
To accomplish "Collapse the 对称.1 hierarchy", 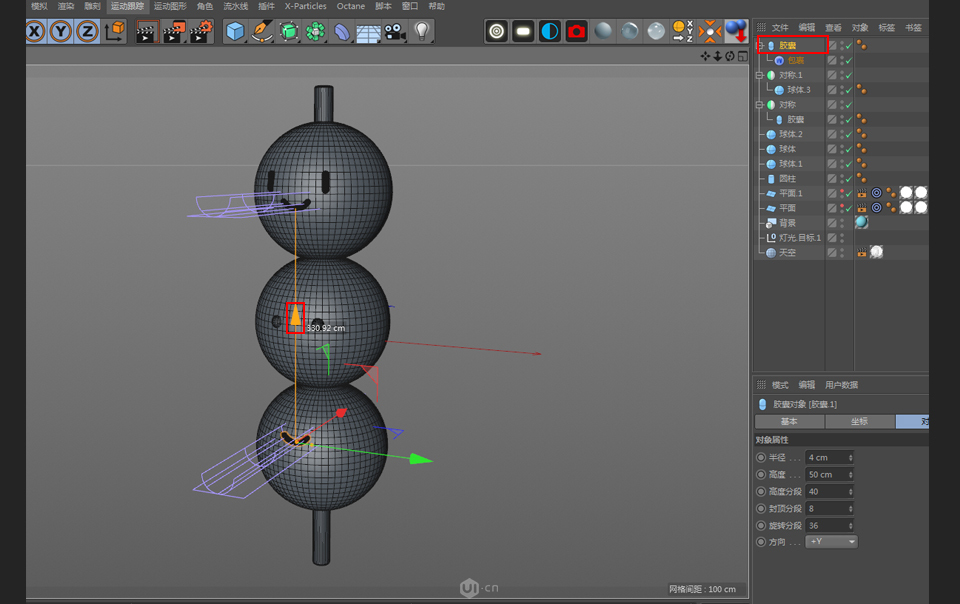I will pyautogui.click(x=759, y=74).
